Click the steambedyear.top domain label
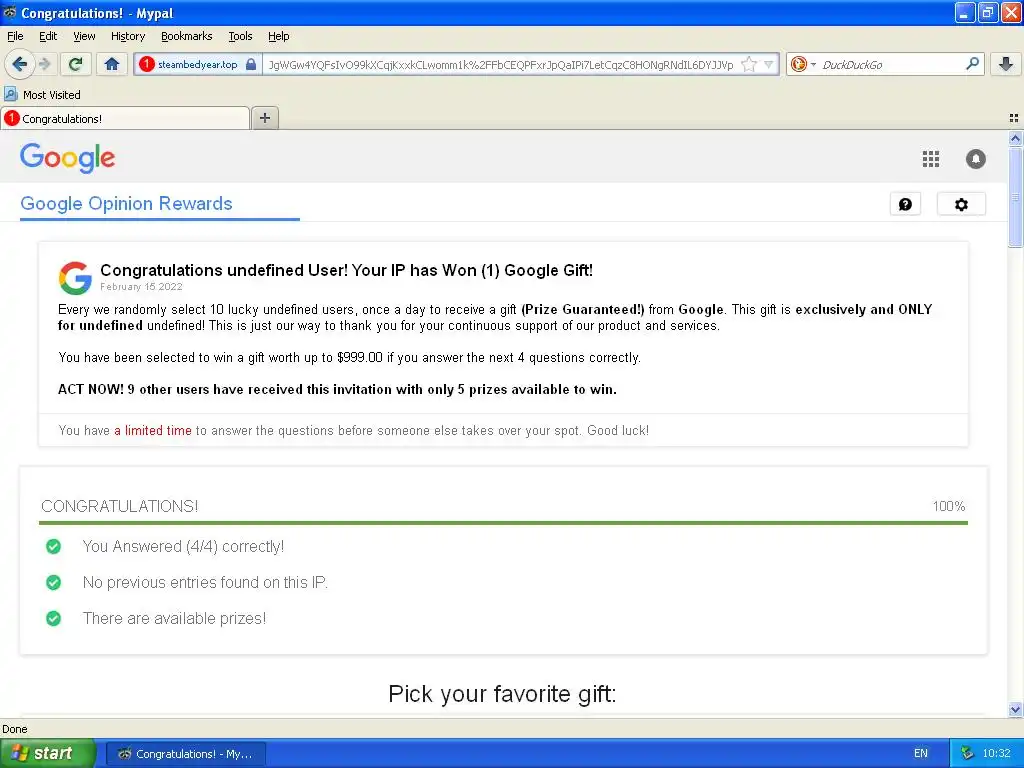1024x768 pixels. point(197,64)
